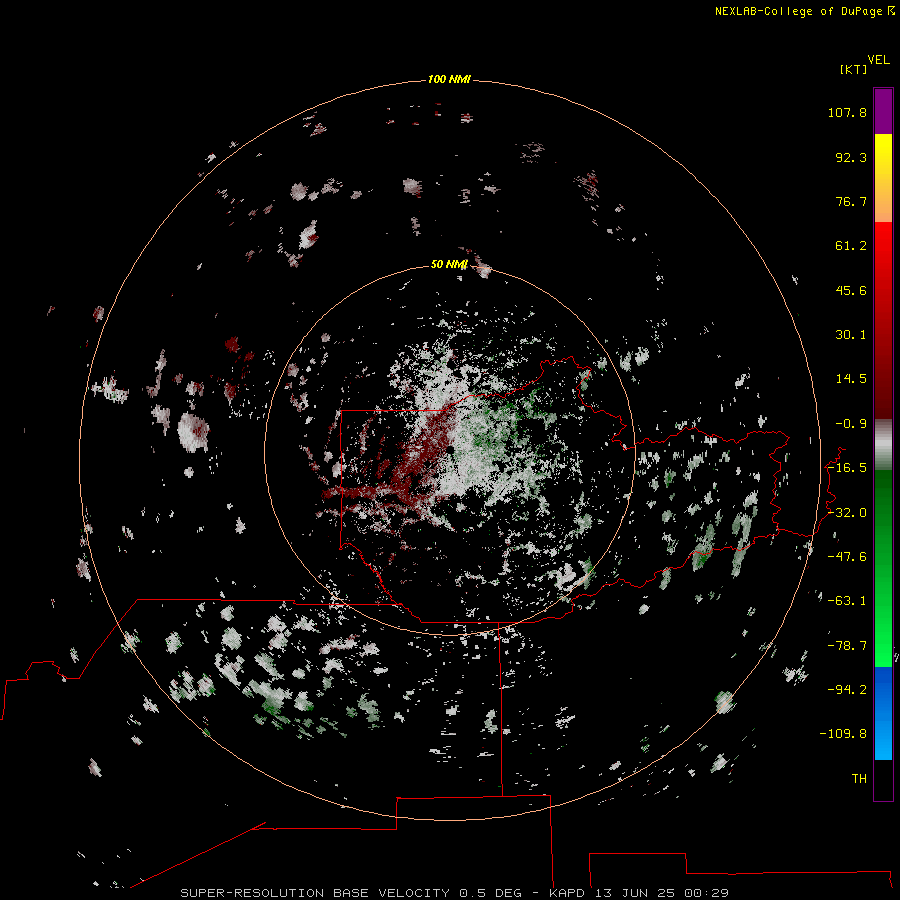Click the 92.3 legend value
900x900 pixels.
pos(851,157)
